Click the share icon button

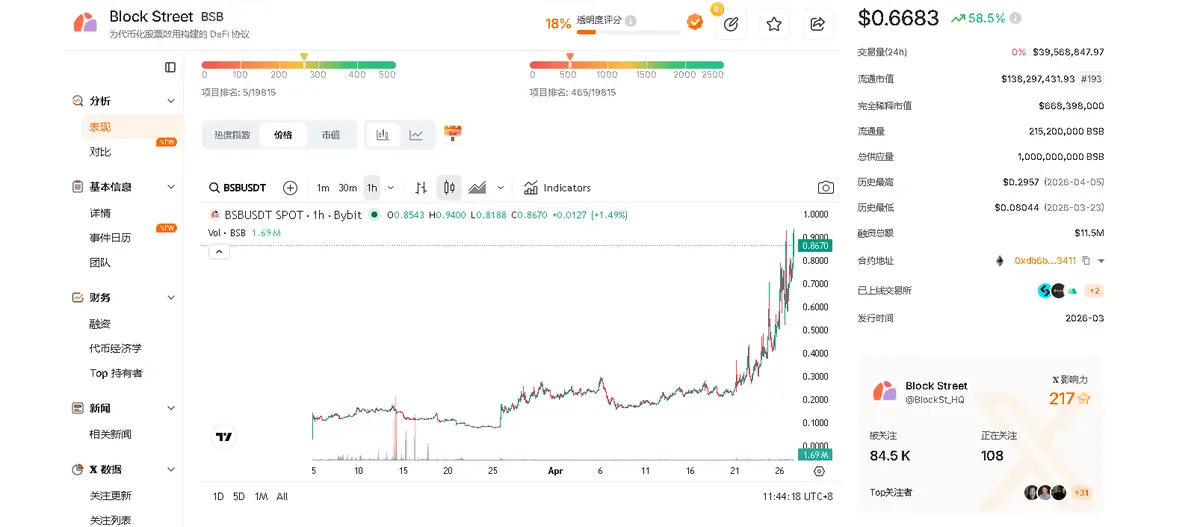click(817, 24)
